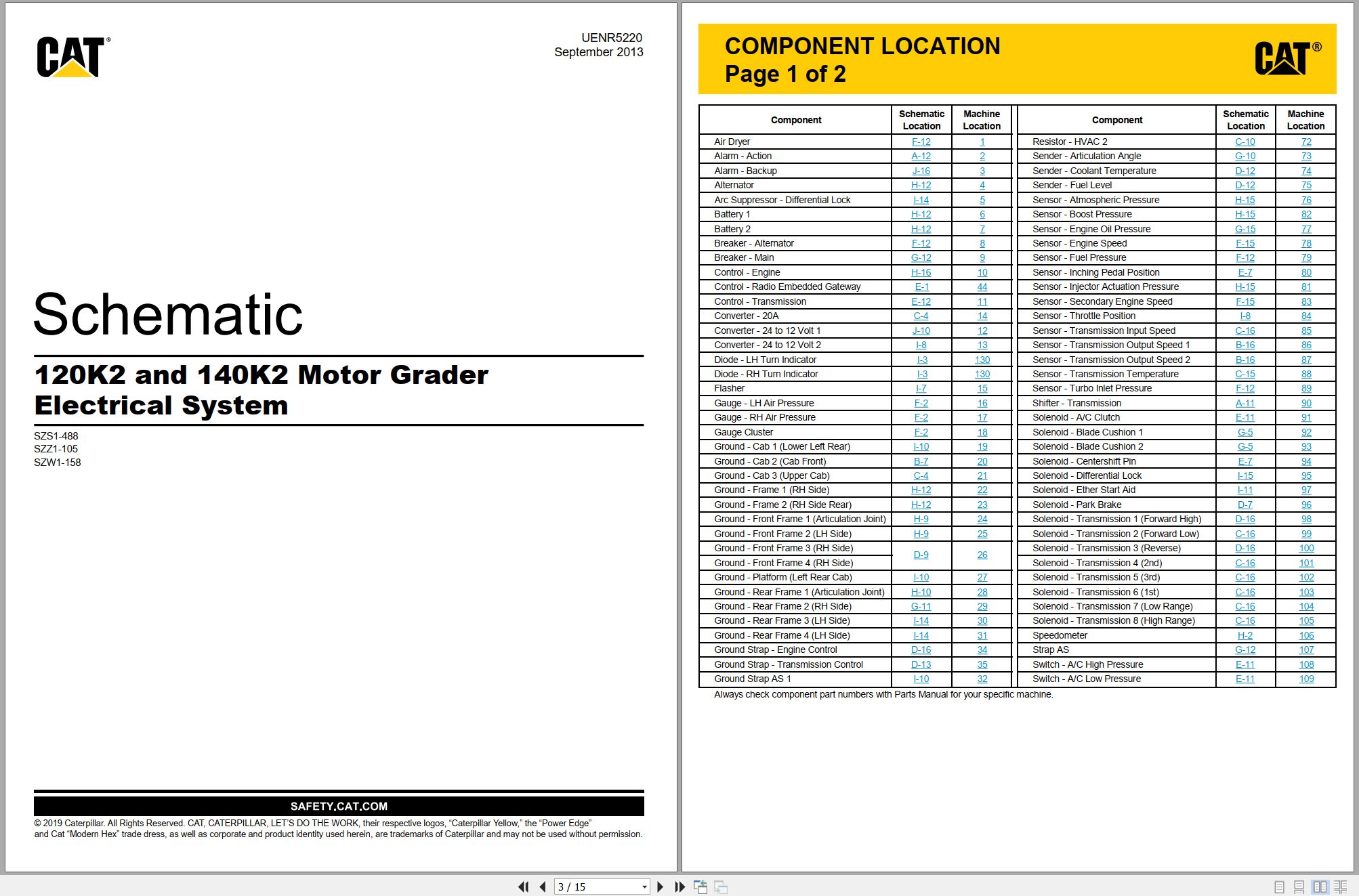
Task: Click the previous view navigation icon
Action: coord(701,887)
